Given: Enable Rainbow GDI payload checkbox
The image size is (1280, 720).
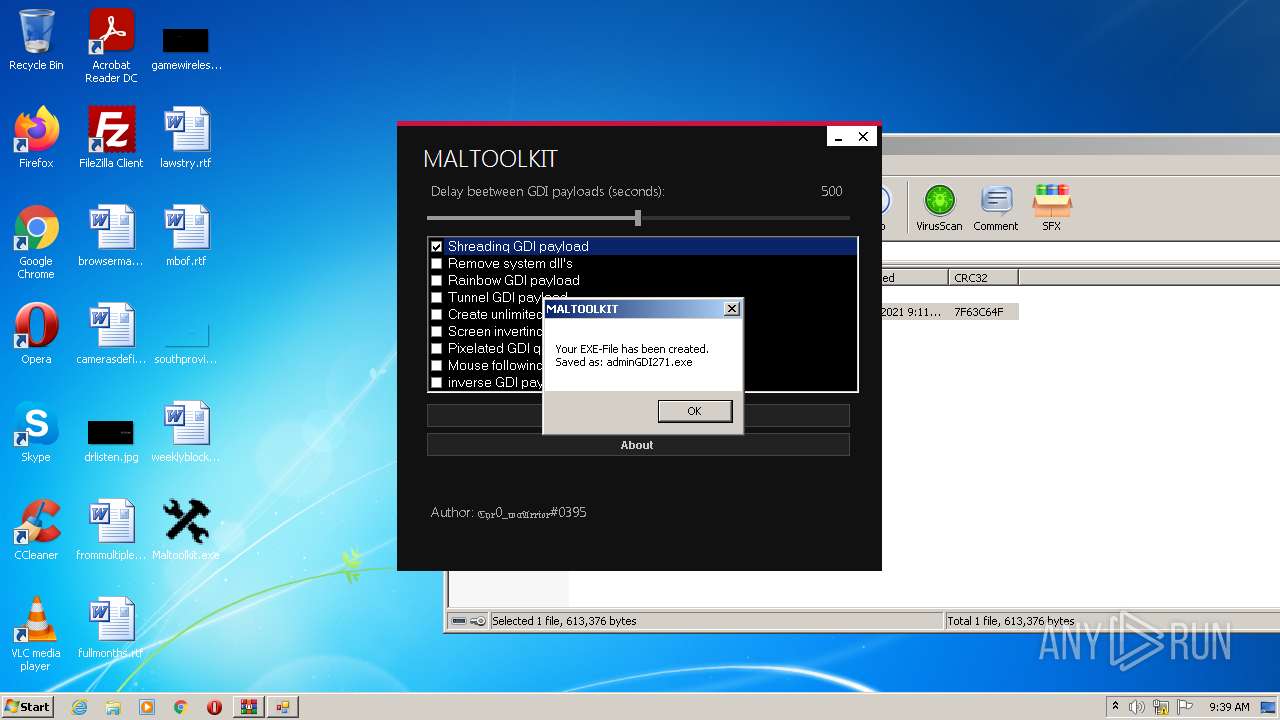Looking at the screenshot, I should point(436,281).
